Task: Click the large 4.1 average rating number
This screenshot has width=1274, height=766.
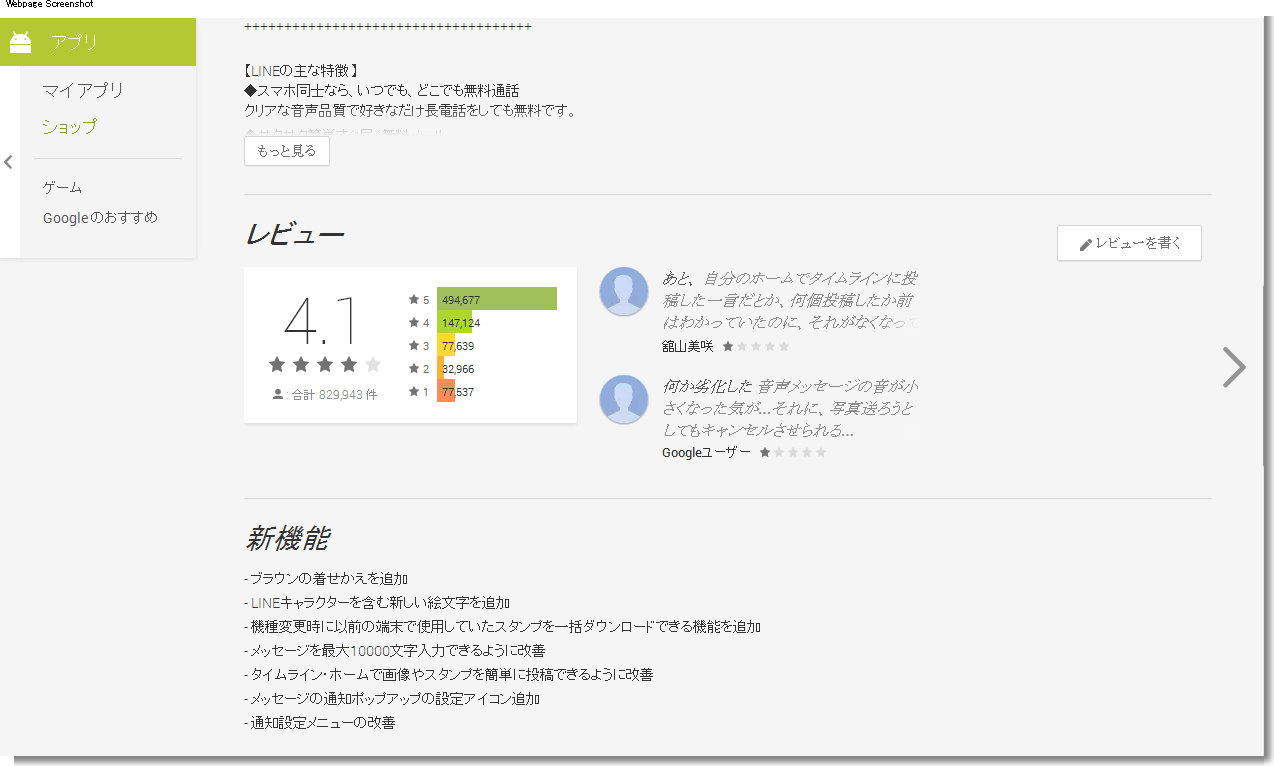Action: 321,321
